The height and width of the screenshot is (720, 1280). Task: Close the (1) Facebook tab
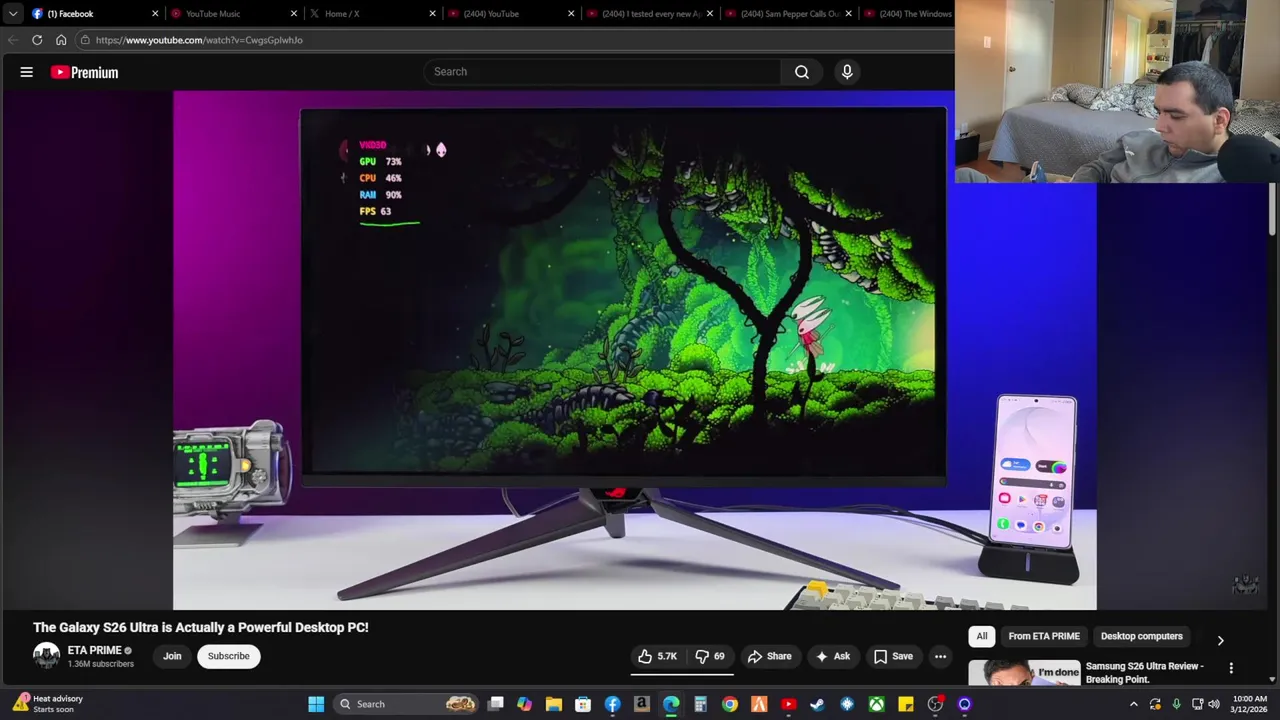155,14
